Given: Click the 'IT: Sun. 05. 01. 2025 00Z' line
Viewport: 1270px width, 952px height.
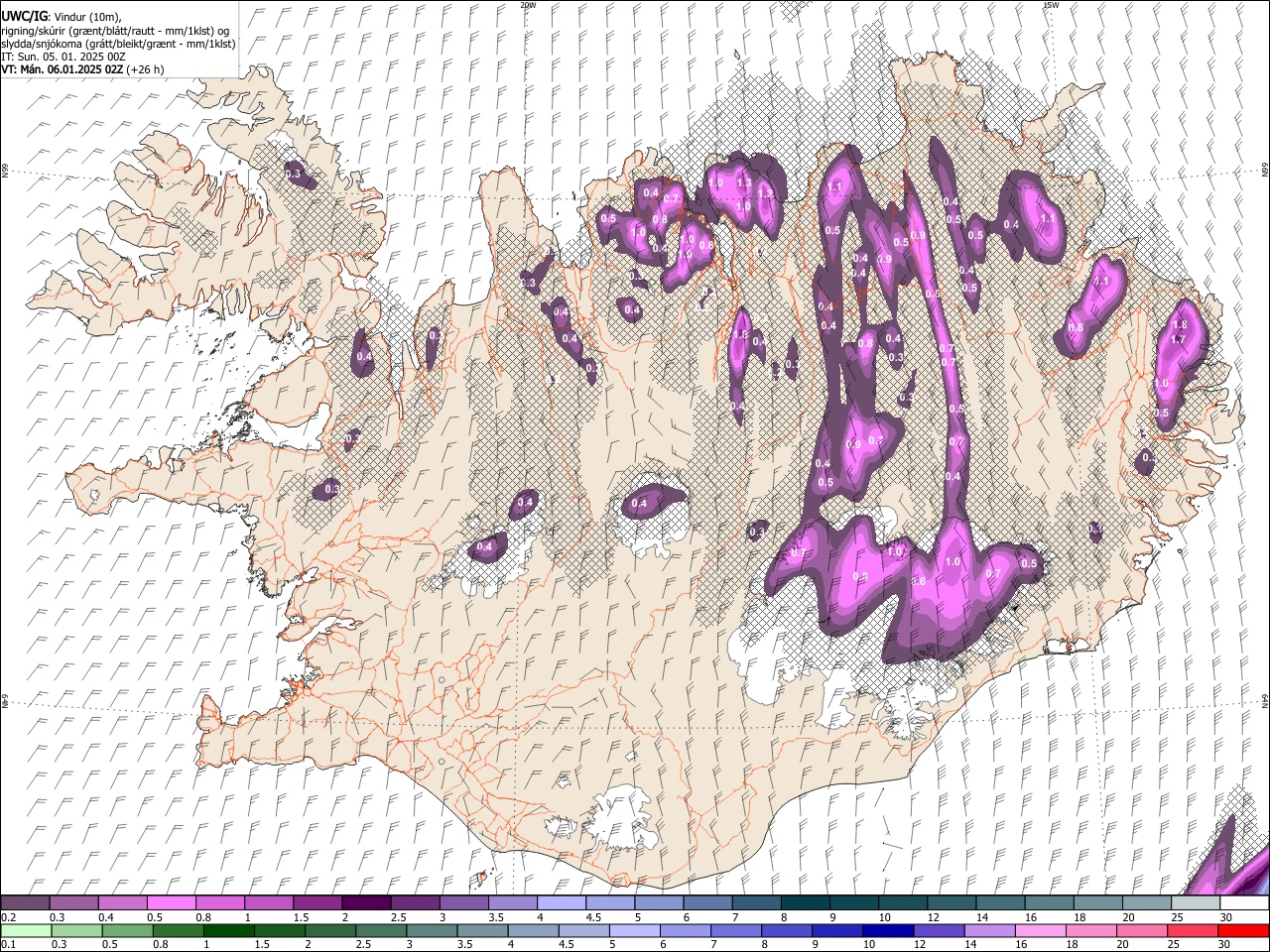Looking at the screenshot, I should pyautogui.click(x=63, y=57).
